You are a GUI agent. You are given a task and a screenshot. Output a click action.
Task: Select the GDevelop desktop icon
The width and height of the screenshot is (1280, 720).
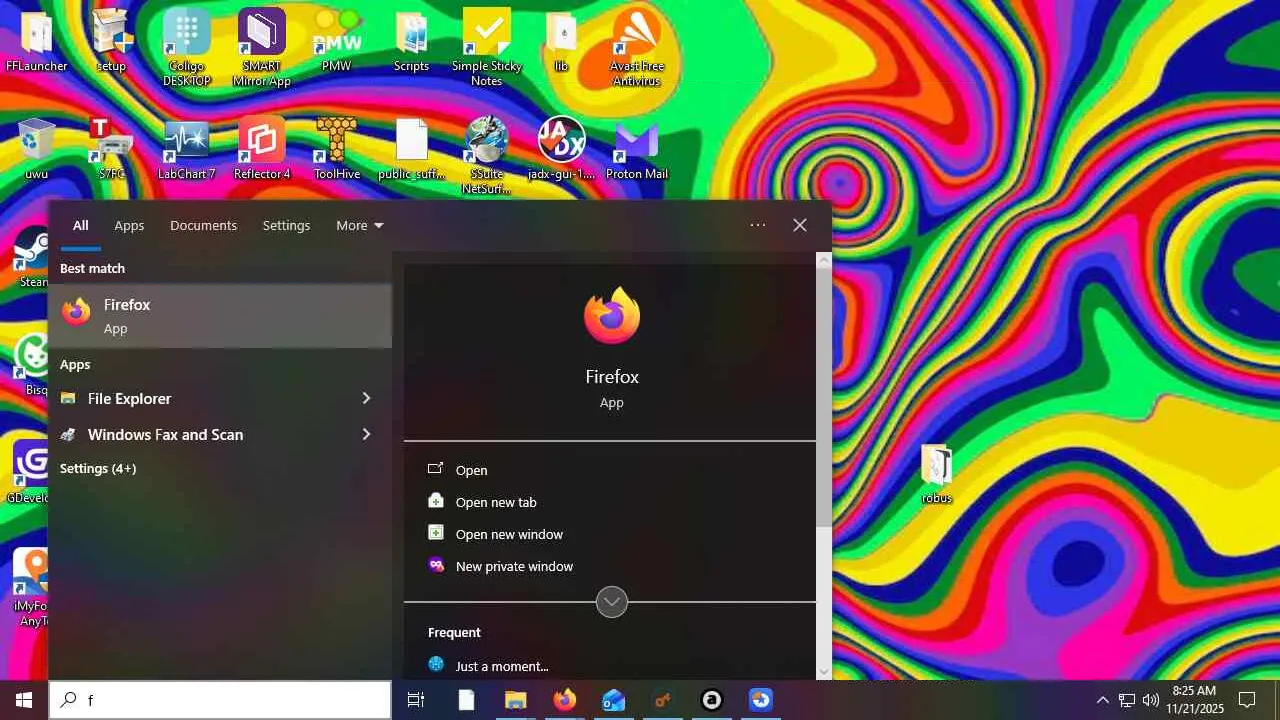point(29,473)
